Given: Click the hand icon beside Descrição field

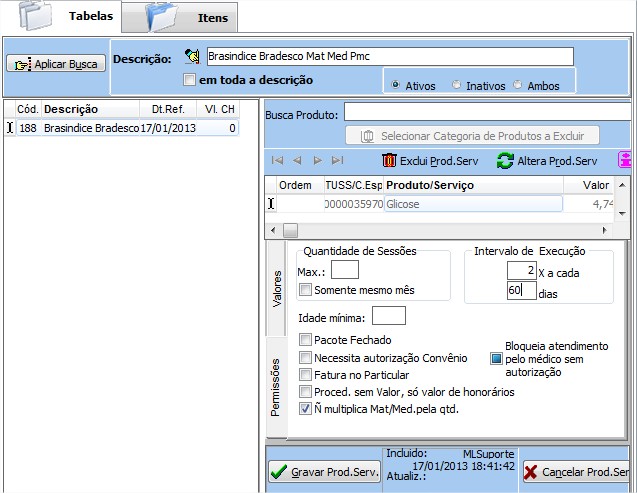Looking at the screenshot, I should click(193, 57).
